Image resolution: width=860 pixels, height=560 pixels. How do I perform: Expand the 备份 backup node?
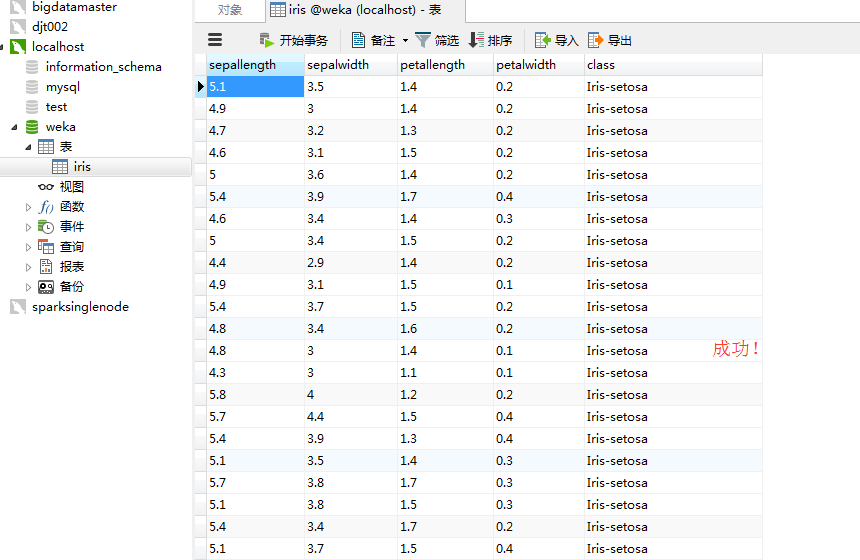pos(29,287)
